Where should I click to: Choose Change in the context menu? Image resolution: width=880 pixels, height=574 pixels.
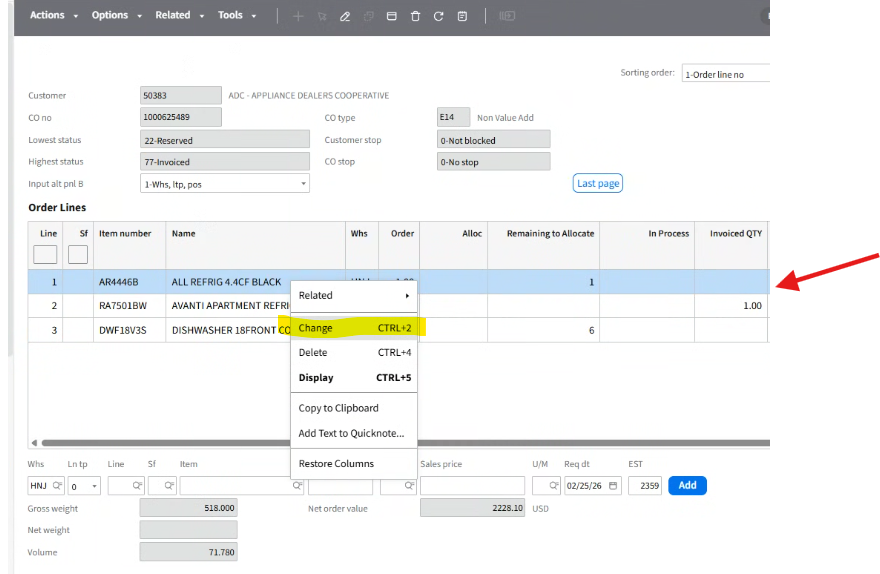click(x=354, y=328)
